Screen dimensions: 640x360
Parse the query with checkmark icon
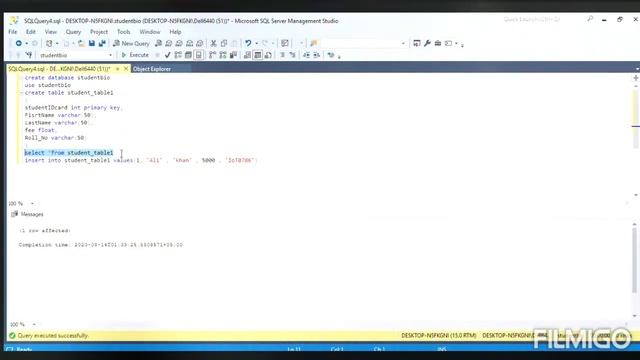point(167,55)
